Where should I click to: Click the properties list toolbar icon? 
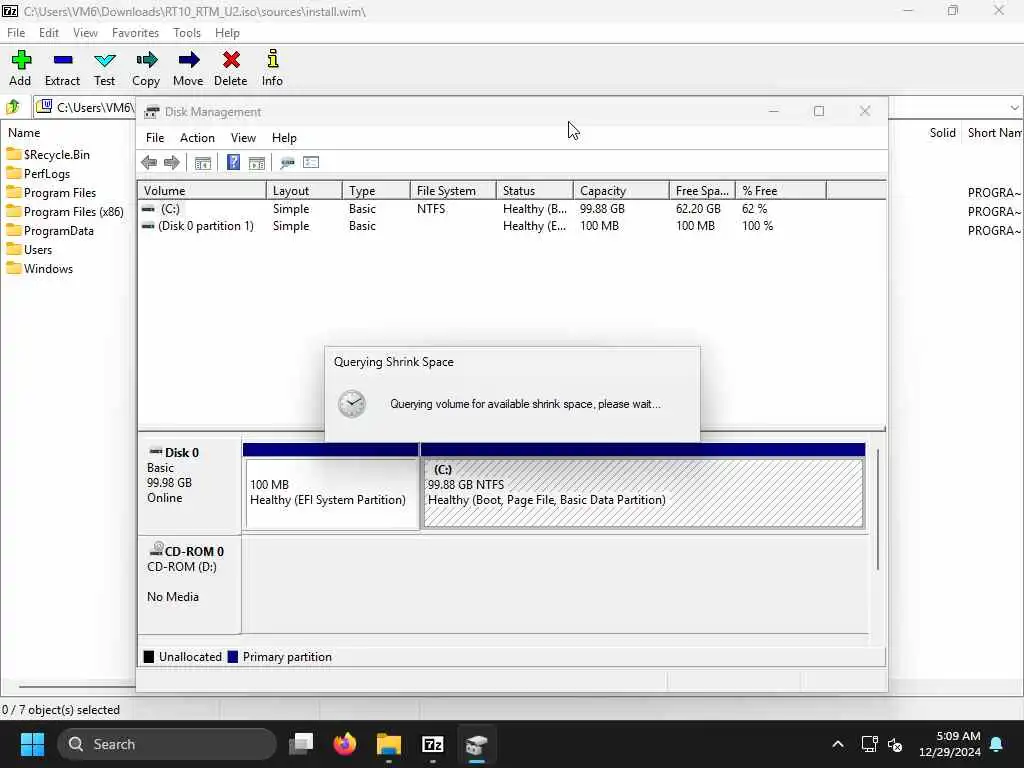click(x=311, y=163)
